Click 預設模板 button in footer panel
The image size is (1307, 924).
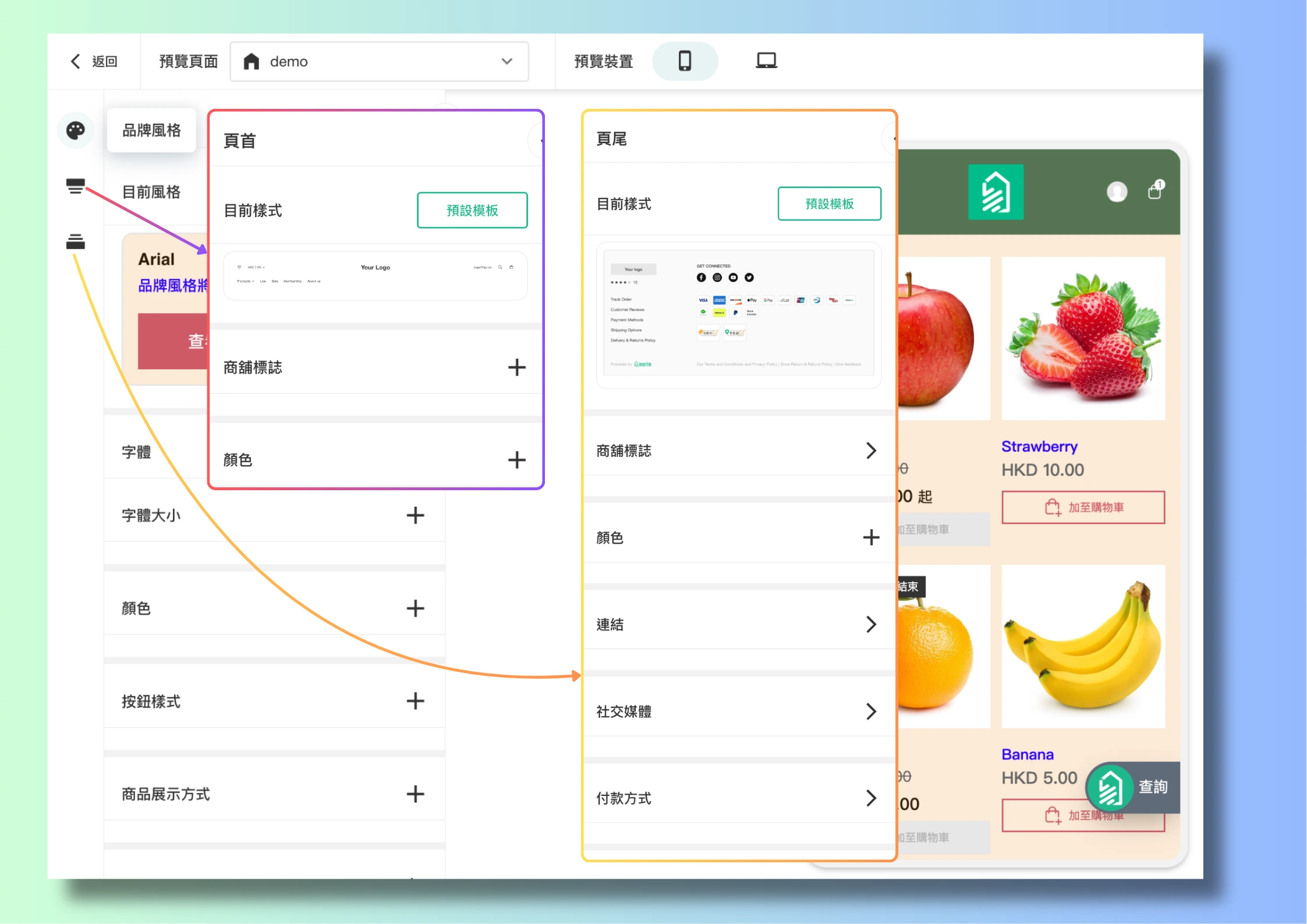click(829, 204)
